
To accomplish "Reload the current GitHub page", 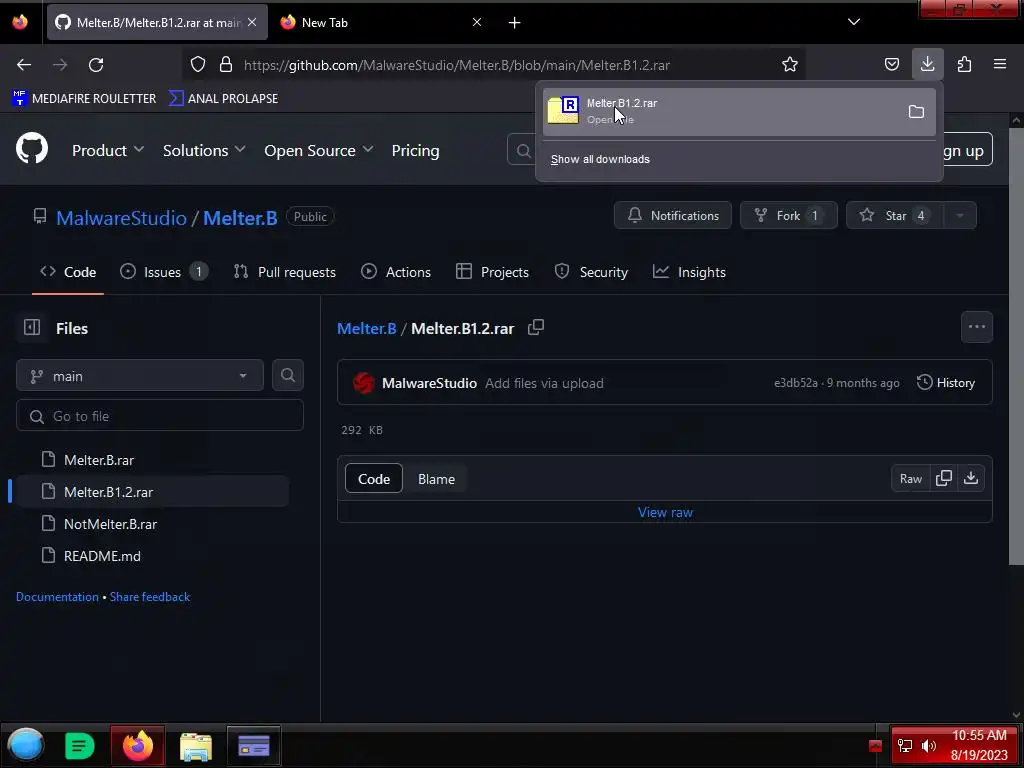I will pyautogui.click(x=96, y=65).
